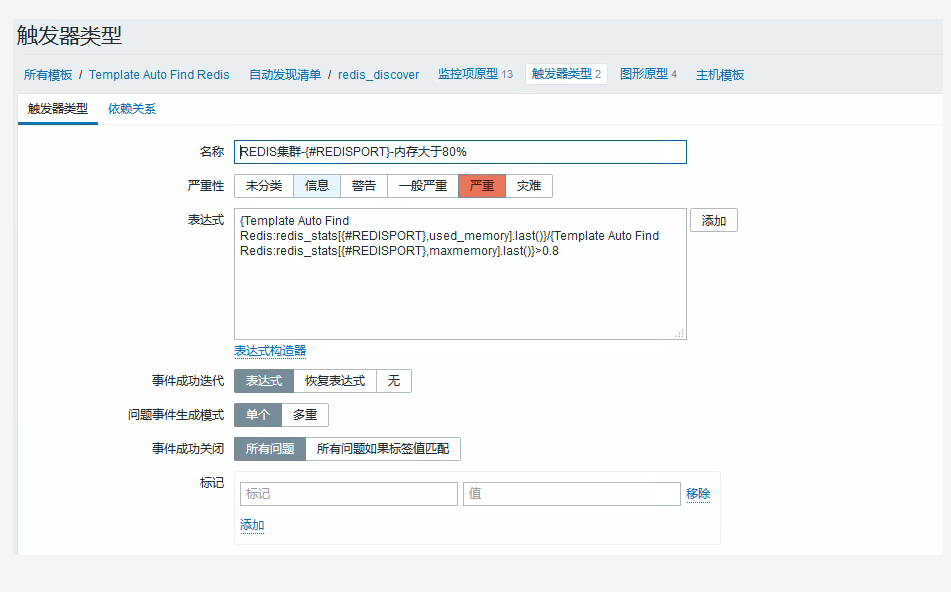Switch to 监控项原型 13 tab

pyautogui.click(x=476, y=74)
